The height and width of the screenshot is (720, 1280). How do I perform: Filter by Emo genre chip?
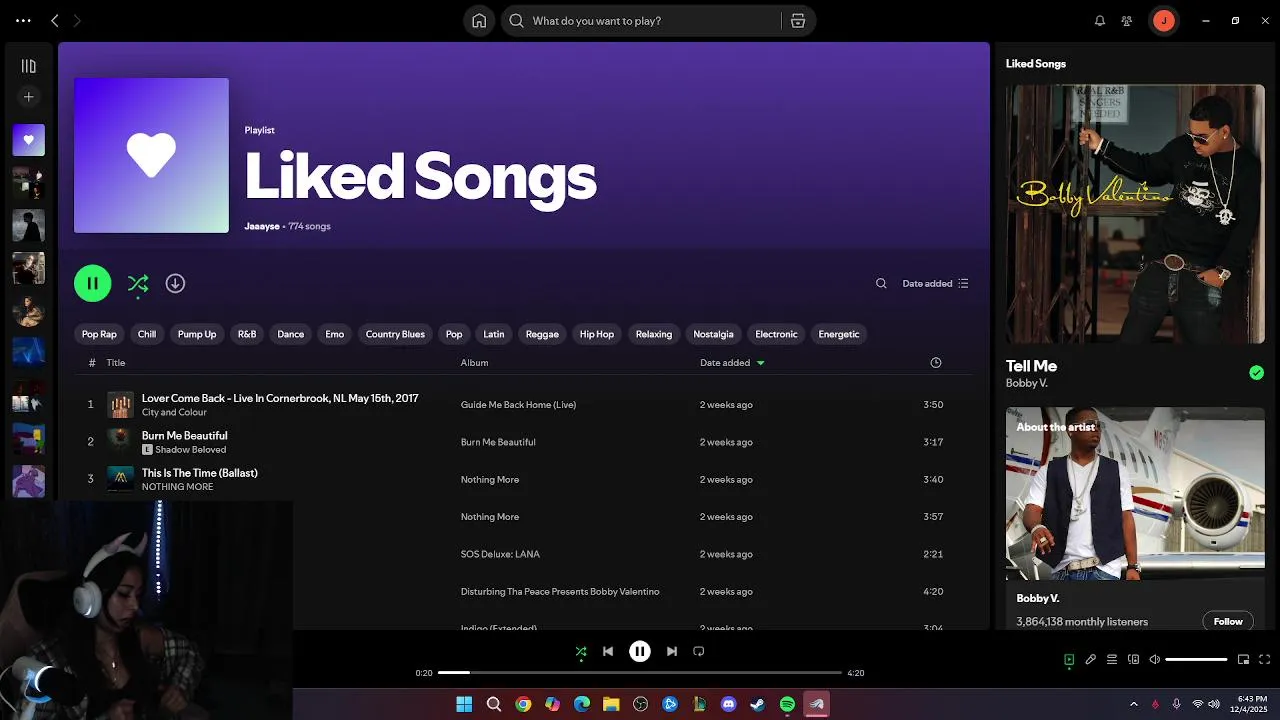point(335,334)
